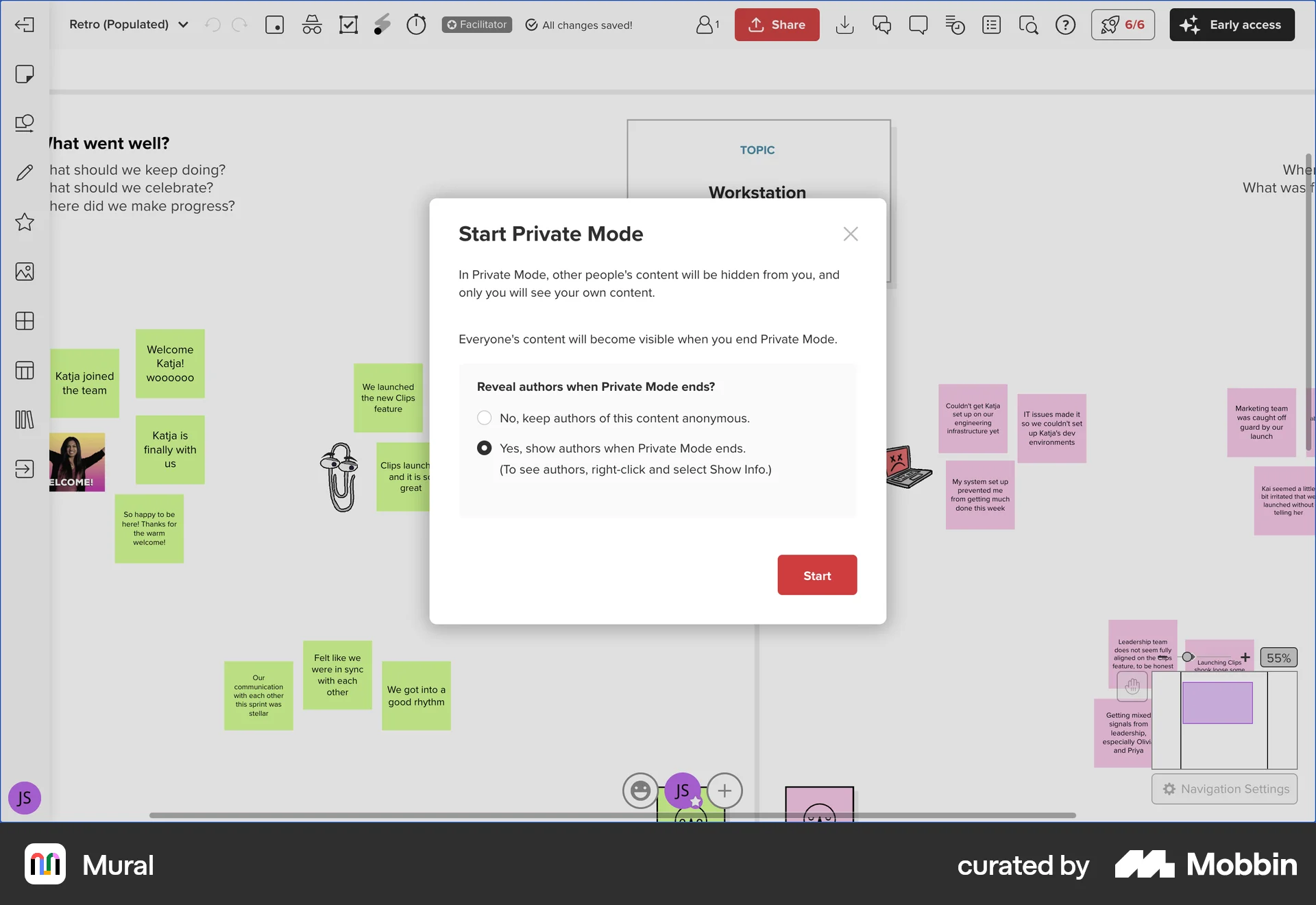The width and height of the screenshot is (1316, 905).
Task: Open the timer tool in the top toolbar
Action: click(x=416, y=24)
